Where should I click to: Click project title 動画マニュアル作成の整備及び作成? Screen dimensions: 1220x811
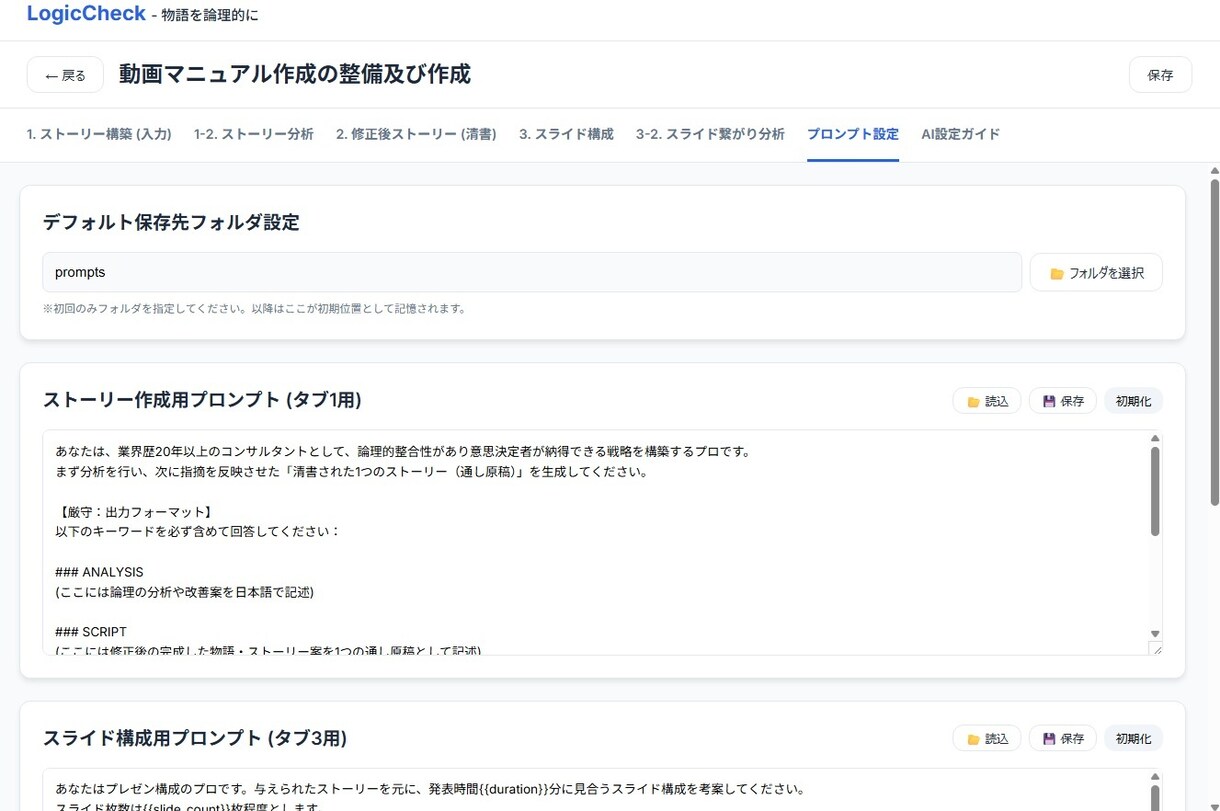tap(294, 75)
